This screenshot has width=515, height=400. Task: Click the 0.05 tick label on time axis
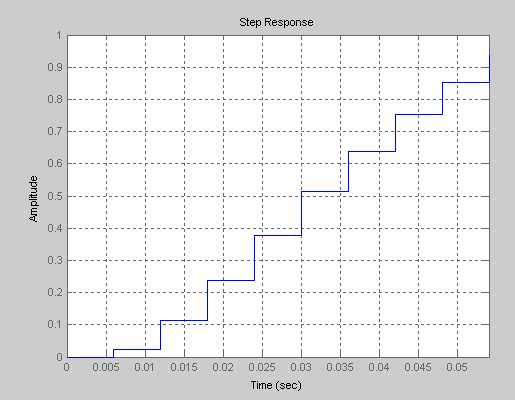coord(457,367)
